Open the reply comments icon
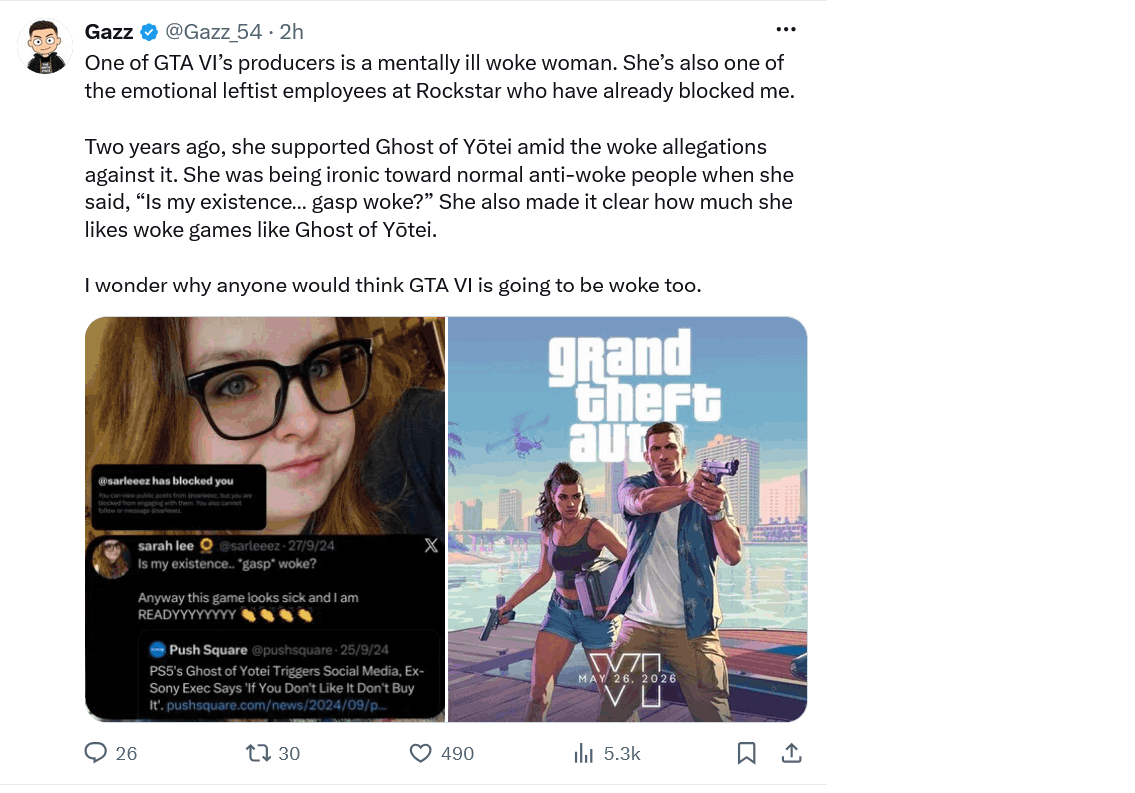Viewport: 1135px width, 793px height. [x=96, y=753]
